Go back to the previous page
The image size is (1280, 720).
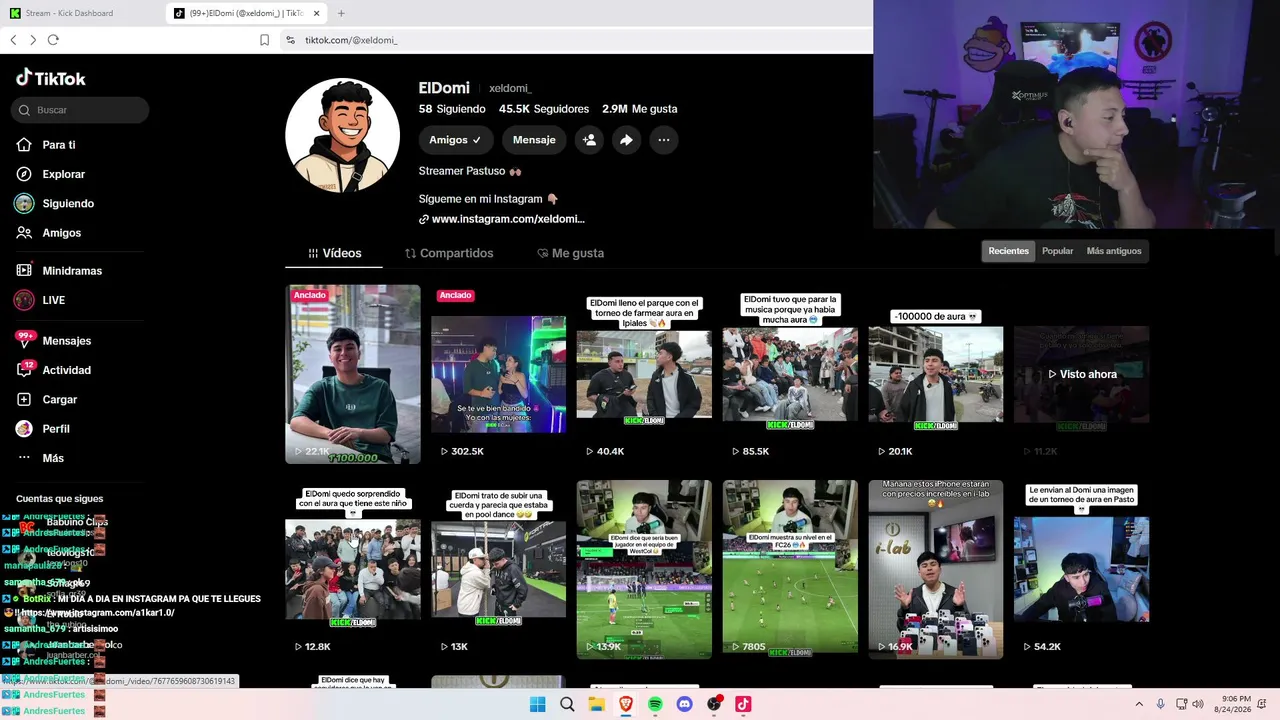(x=13, y=40)
